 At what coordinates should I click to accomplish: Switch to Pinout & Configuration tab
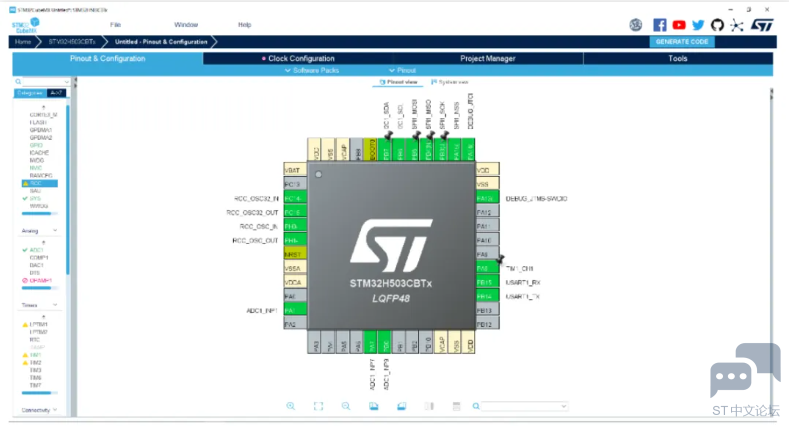[108, 58]
